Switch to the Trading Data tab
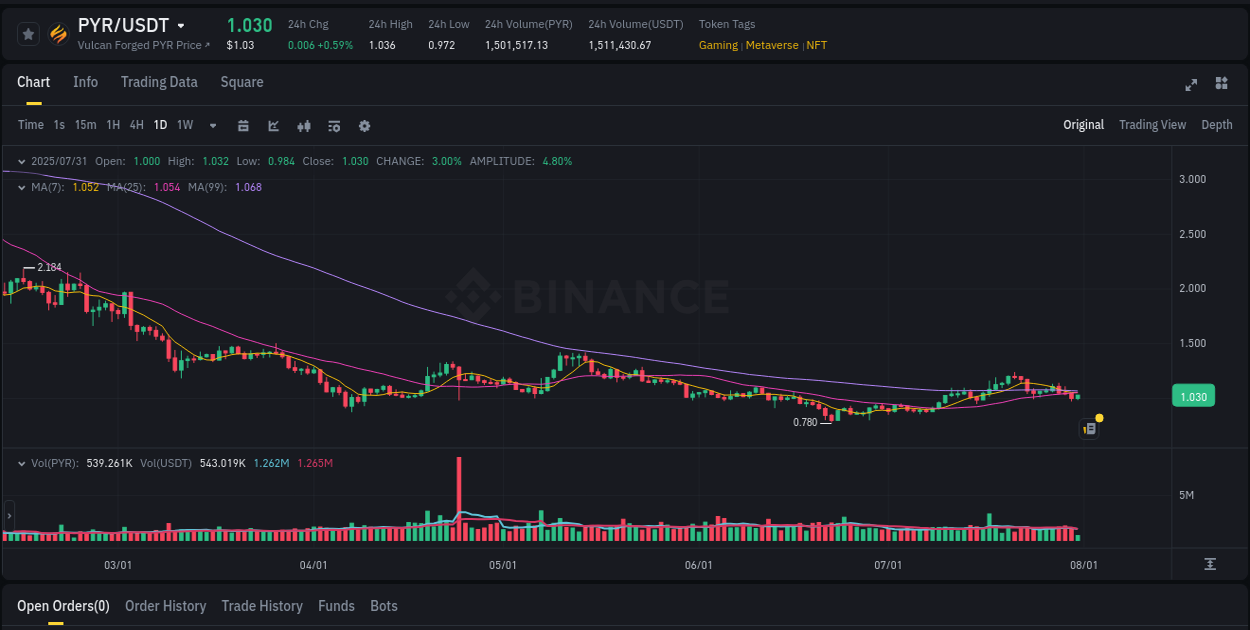The width and height of the screenshot is (1250, 630). 159,82
